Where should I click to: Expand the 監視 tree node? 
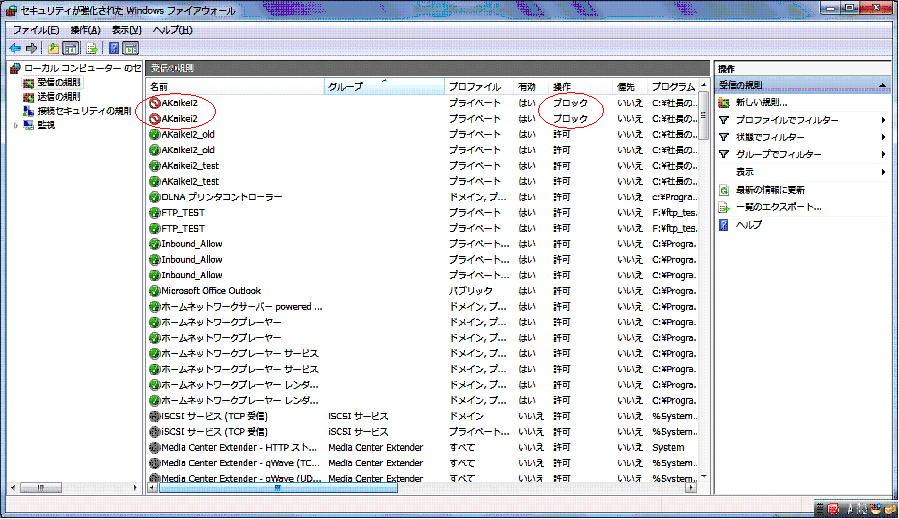click(x=14, y=125)
